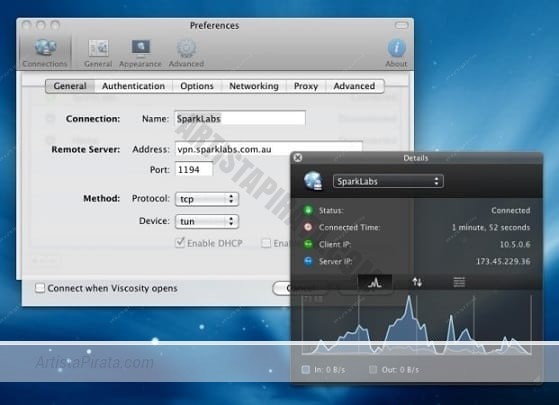Click the Connected status value
The width and height of the screenshot is (559, 405).
tap(511, 210)
